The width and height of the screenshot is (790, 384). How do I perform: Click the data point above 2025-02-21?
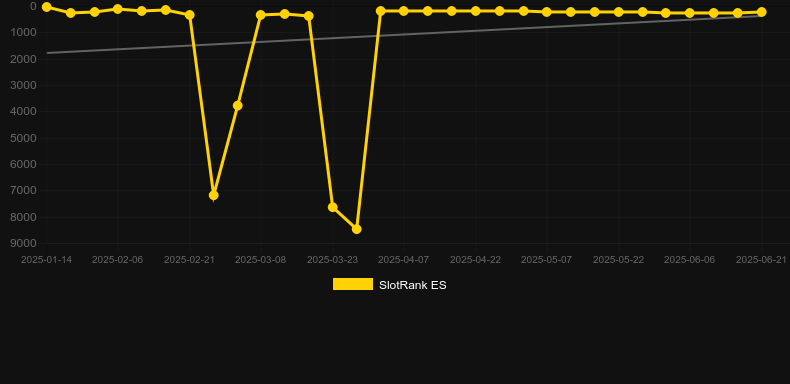(190, 15)
